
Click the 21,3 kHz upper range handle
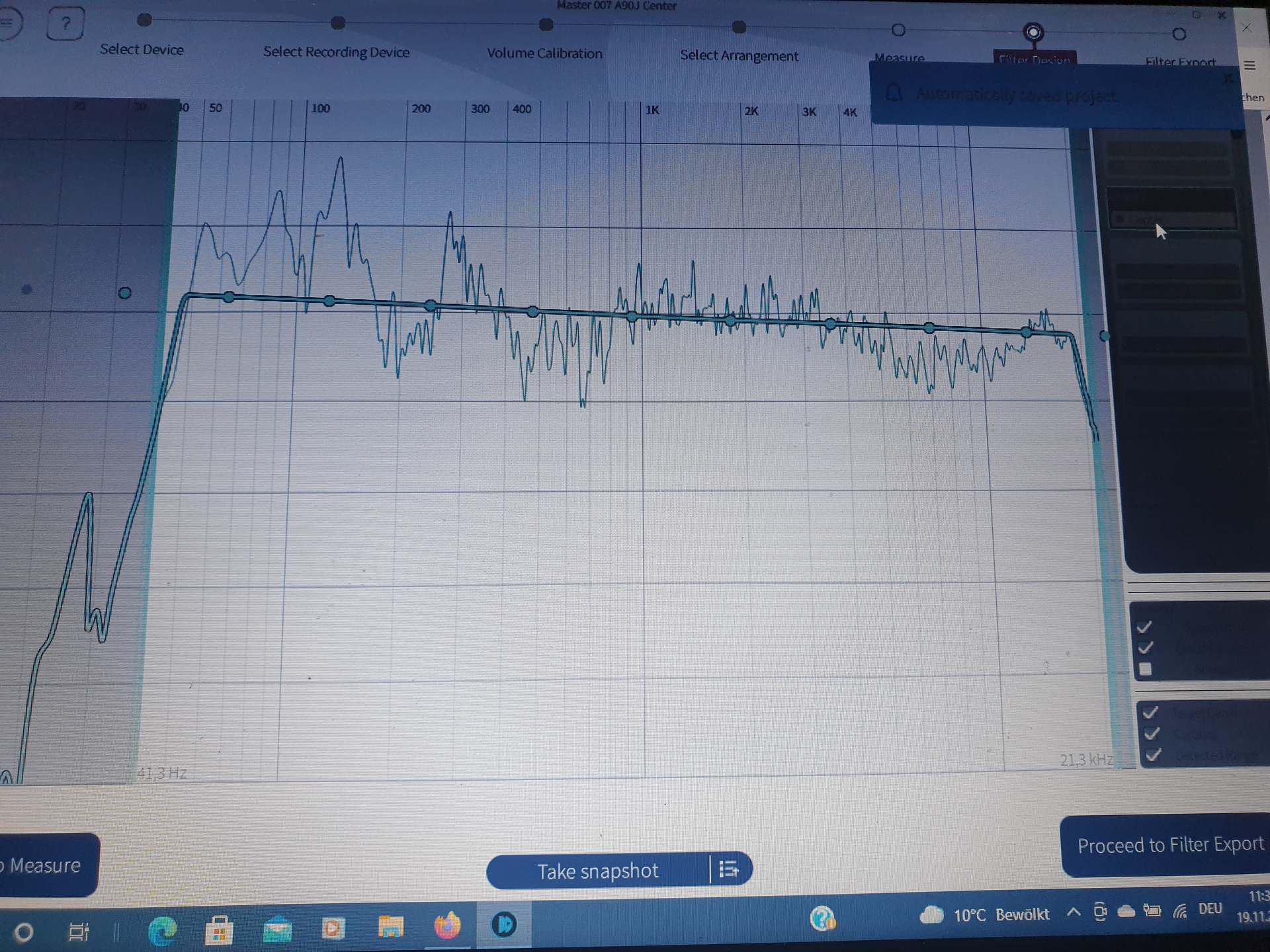click(1104, 336)
